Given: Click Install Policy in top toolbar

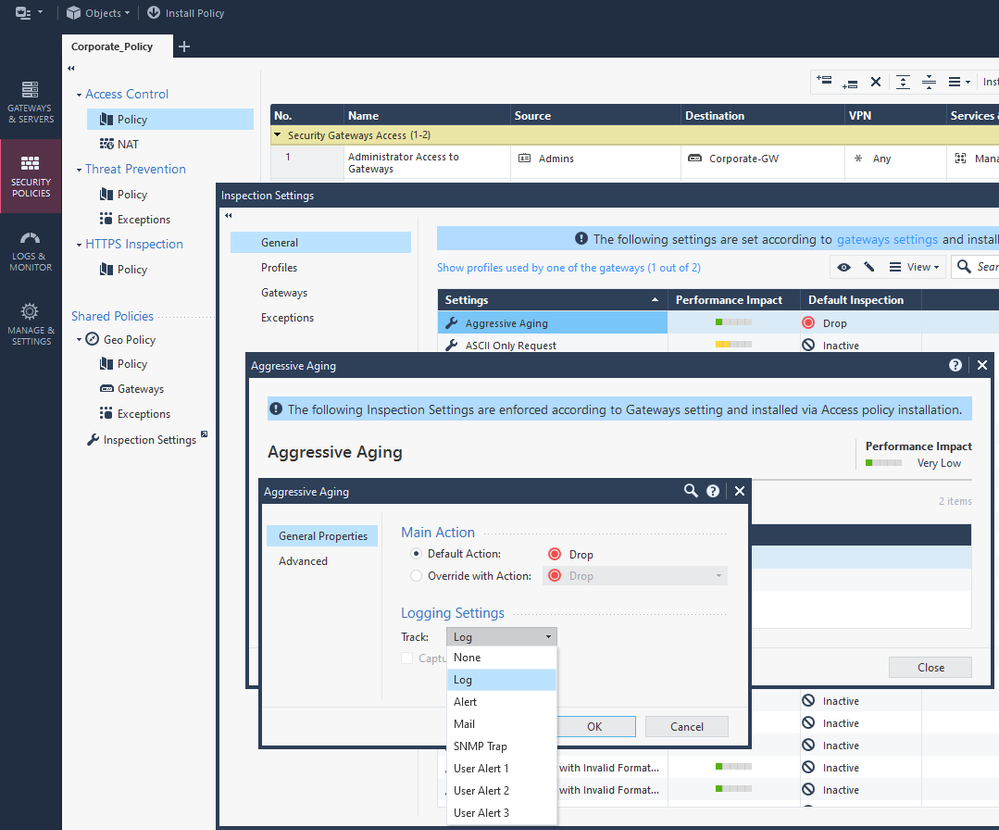Looking at the screenshot, I should click(x=185, y=13).
